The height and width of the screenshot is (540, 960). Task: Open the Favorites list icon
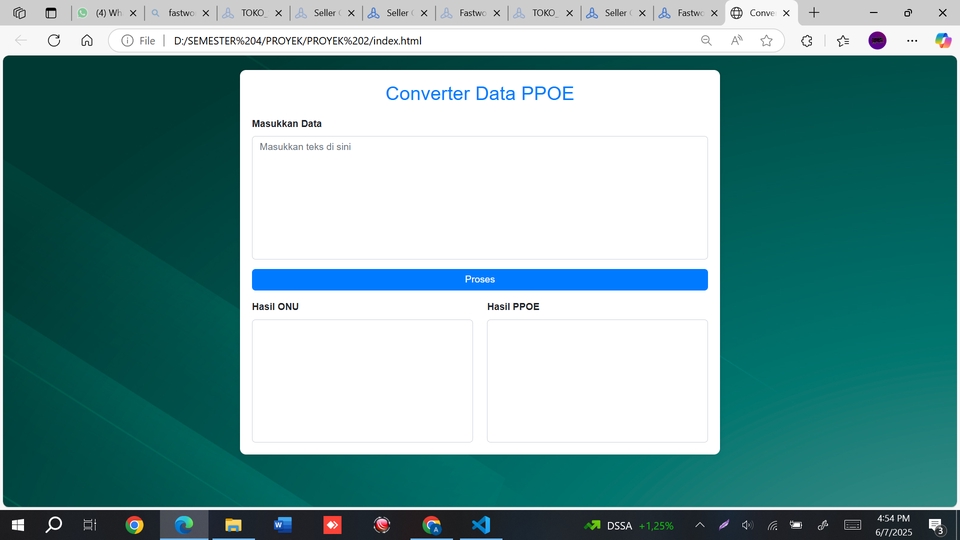click(843, 40)
